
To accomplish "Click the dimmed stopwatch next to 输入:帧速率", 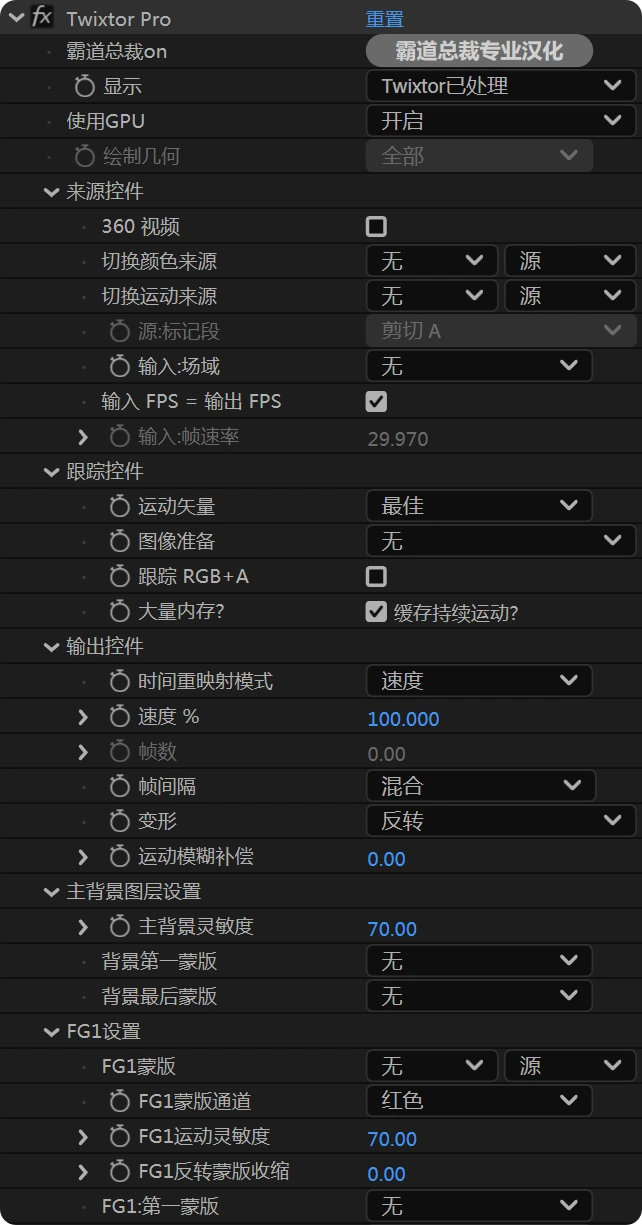I will click(x=119, y=436).
